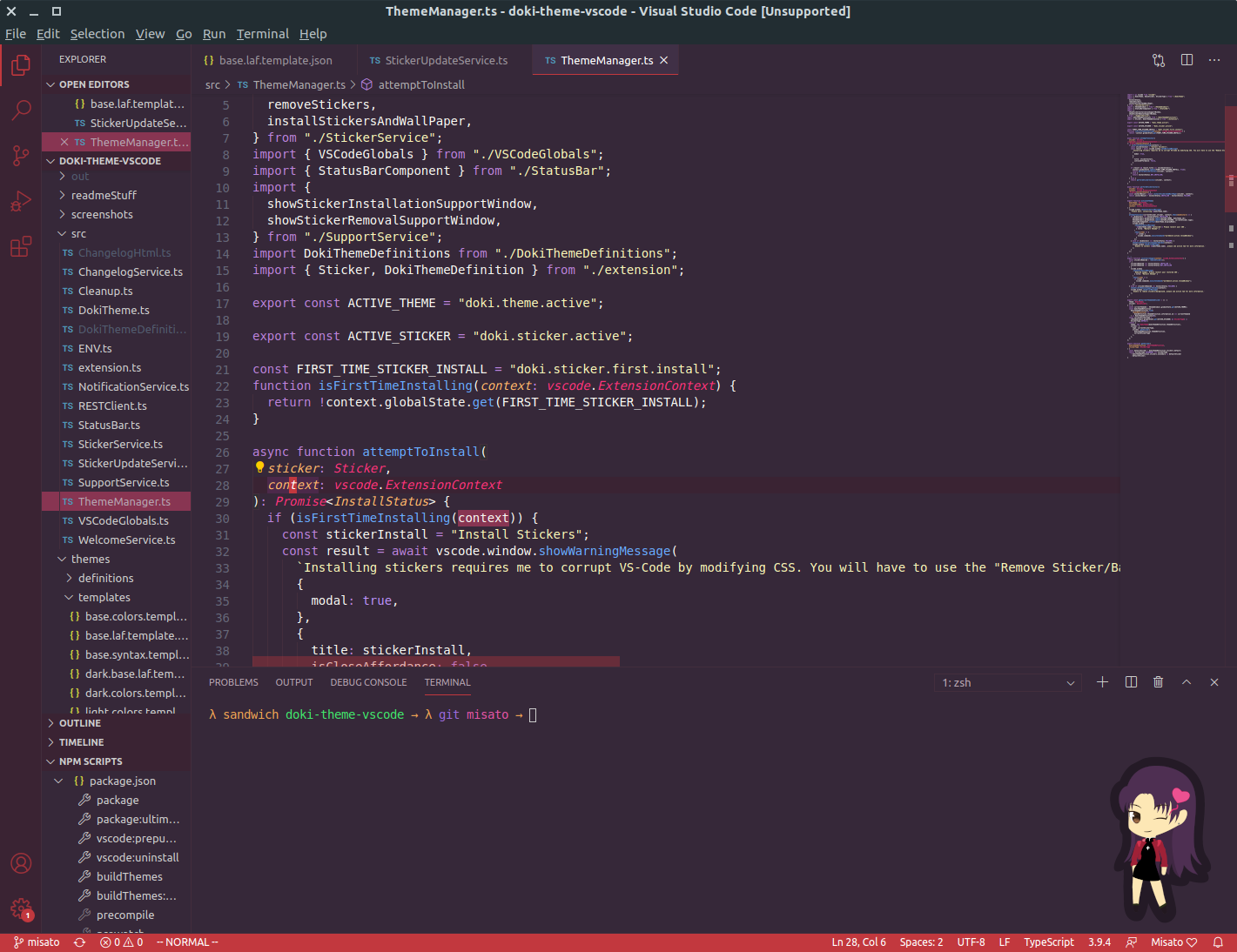The height and width of the screenshot is (952, 1237).
Task: Click the lightbulb code action on line 27
Action: pyautogui.click(x=259, y=467)
